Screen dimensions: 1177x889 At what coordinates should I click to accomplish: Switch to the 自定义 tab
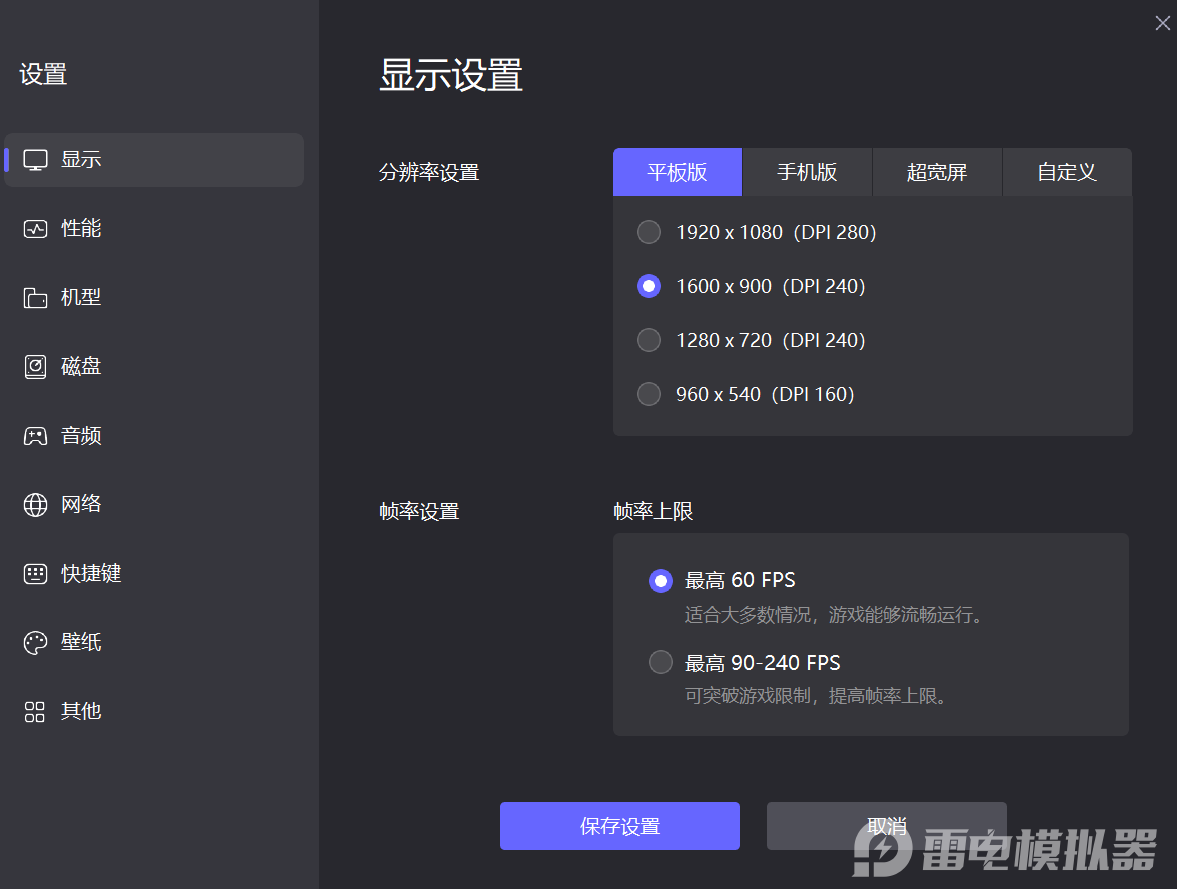tap(1067, 172)
